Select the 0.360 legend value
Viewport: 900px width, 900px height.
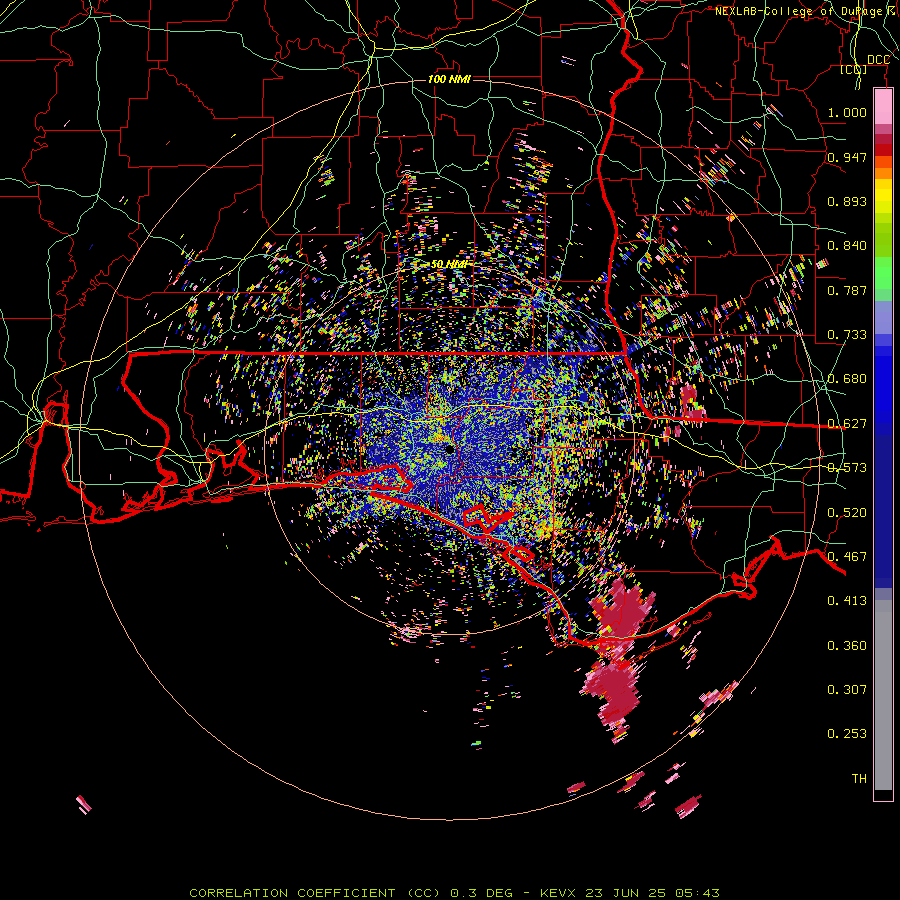(x=847, y=646)
